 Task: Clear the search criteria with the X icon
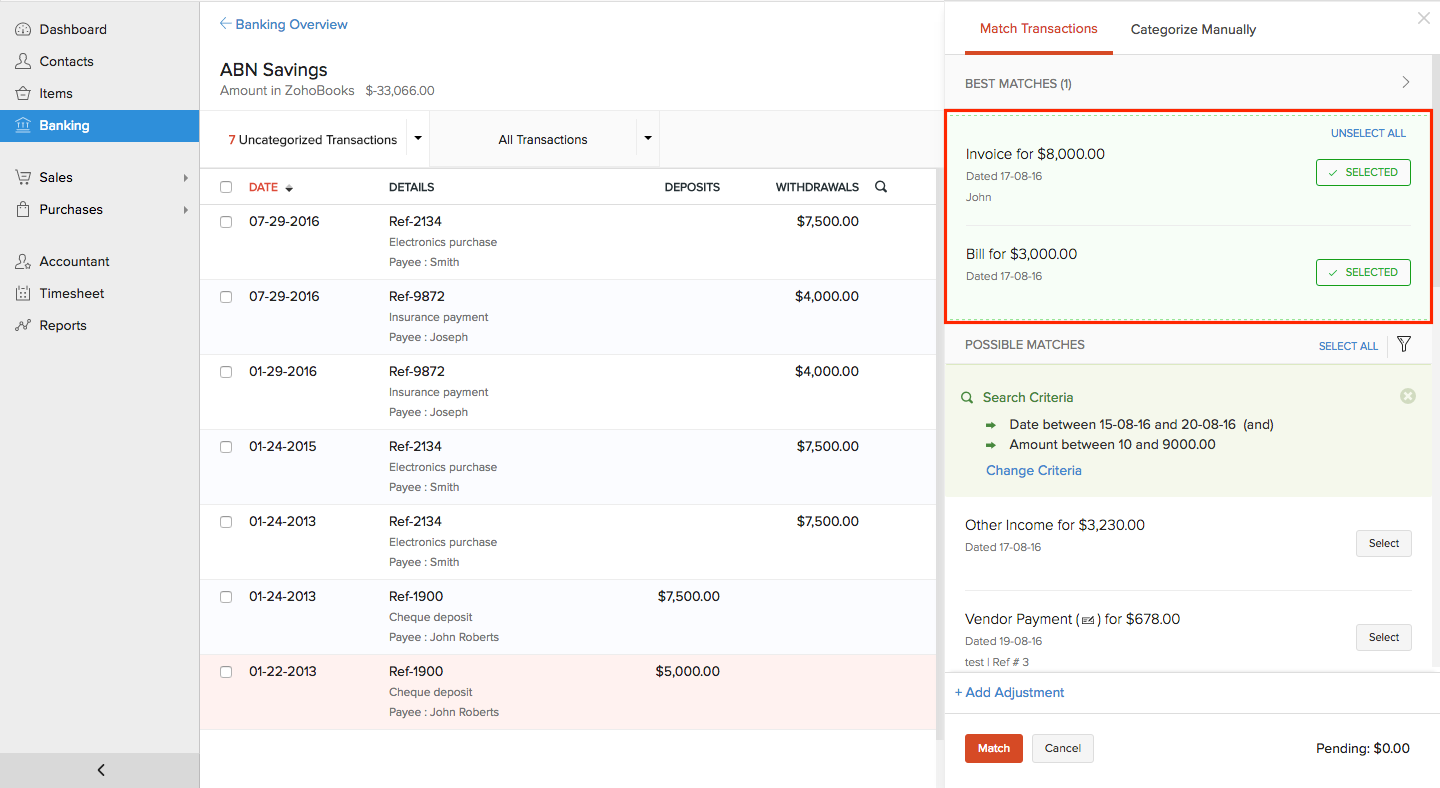tap(1408, 396)
